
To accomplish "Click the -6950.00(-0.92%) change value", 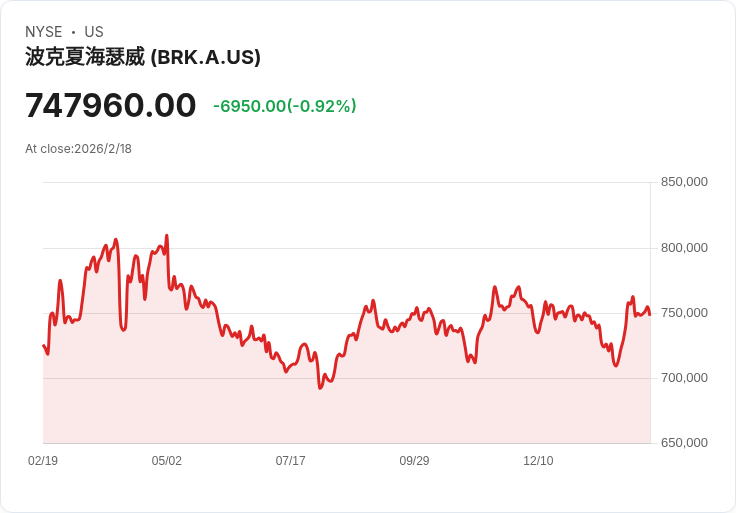I will pyautogui.click(x=284, y=106).
